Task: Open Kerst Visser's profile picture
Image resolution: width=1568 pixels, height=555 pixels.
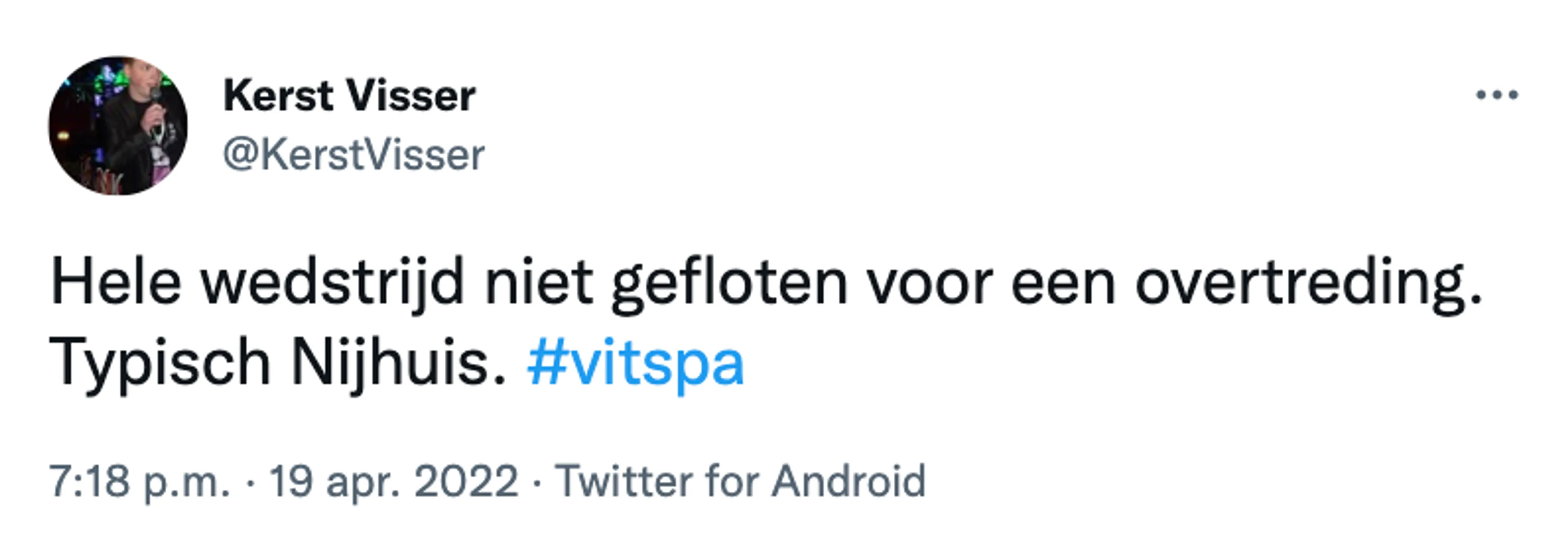Action: coord(118,126)
